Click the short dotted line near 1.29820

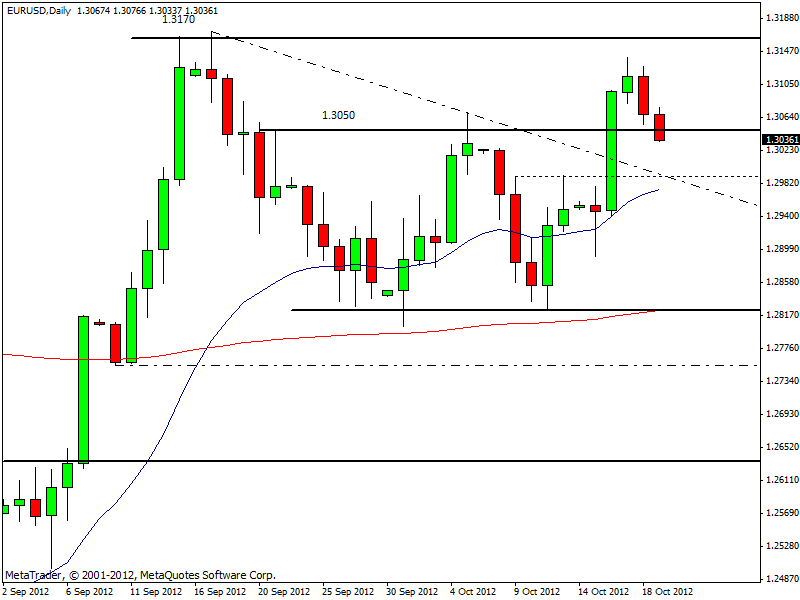pos(600,176)
